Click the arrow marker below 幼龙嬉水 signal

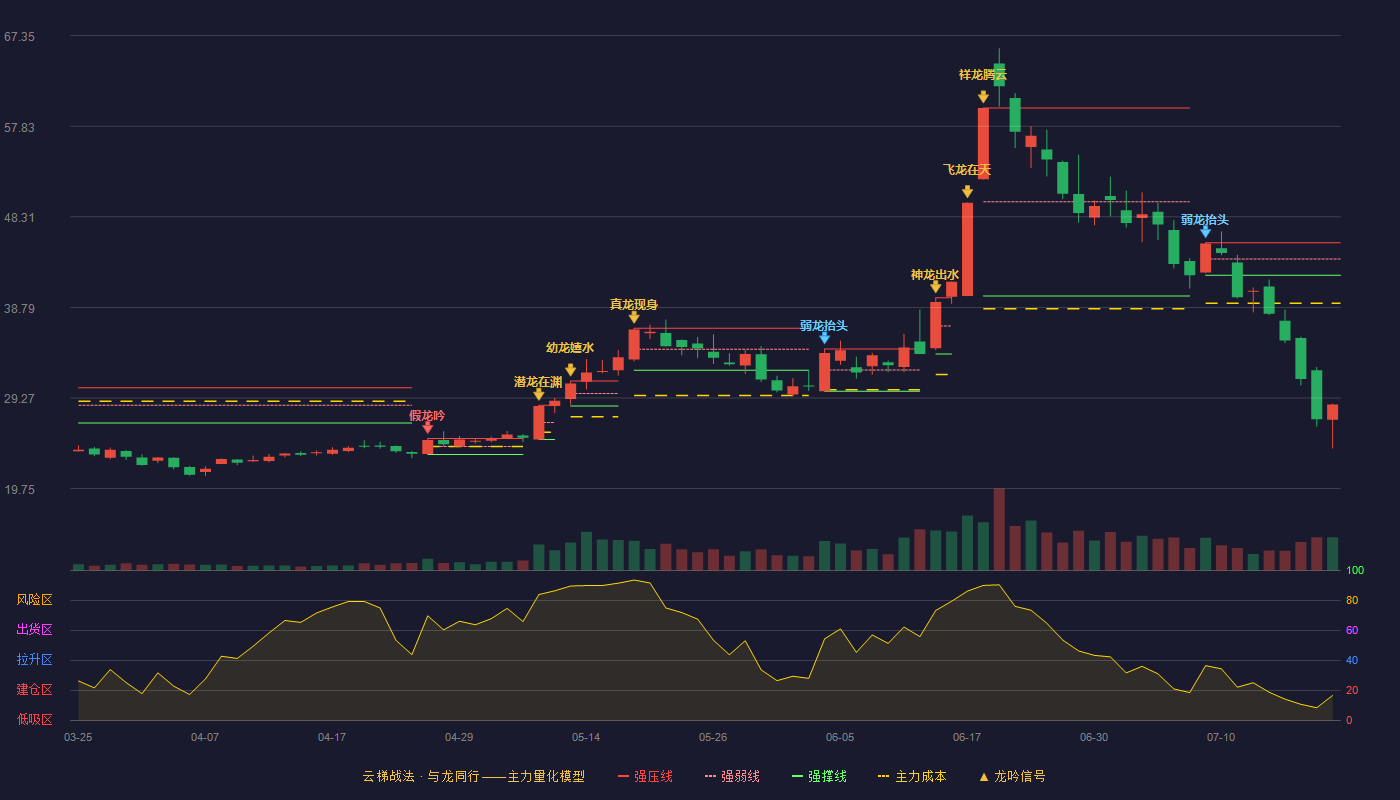coord(570,370)
